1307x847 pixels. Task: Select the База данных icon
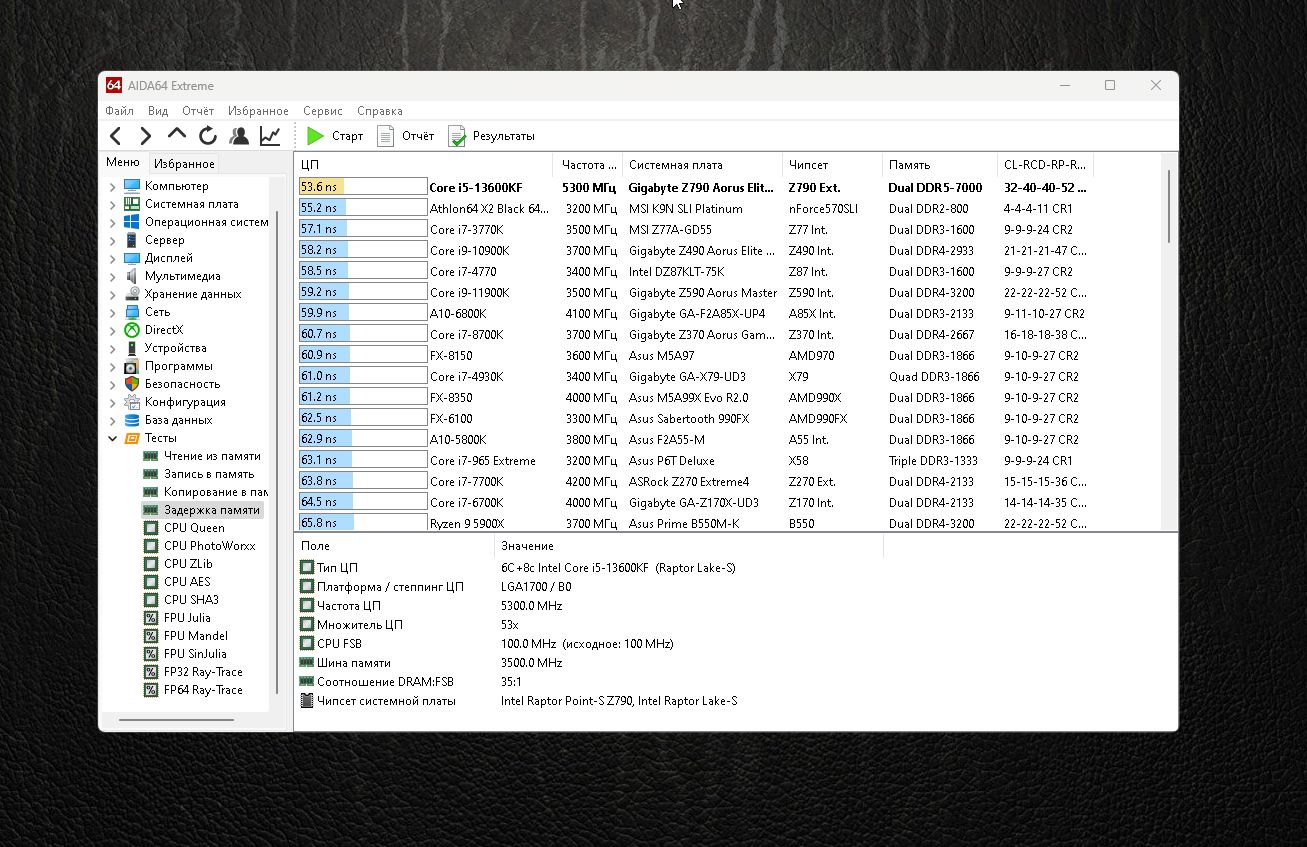coord(132,420)
